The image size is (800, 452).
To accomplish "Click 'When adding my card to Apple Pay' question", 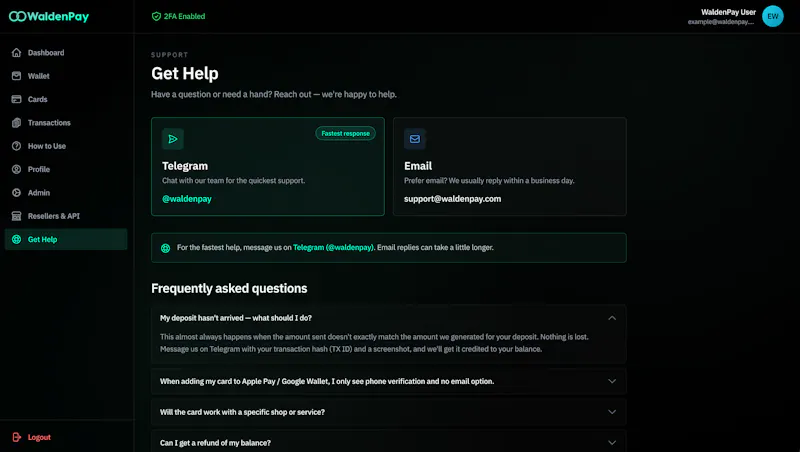I will [x=327, y=381].
